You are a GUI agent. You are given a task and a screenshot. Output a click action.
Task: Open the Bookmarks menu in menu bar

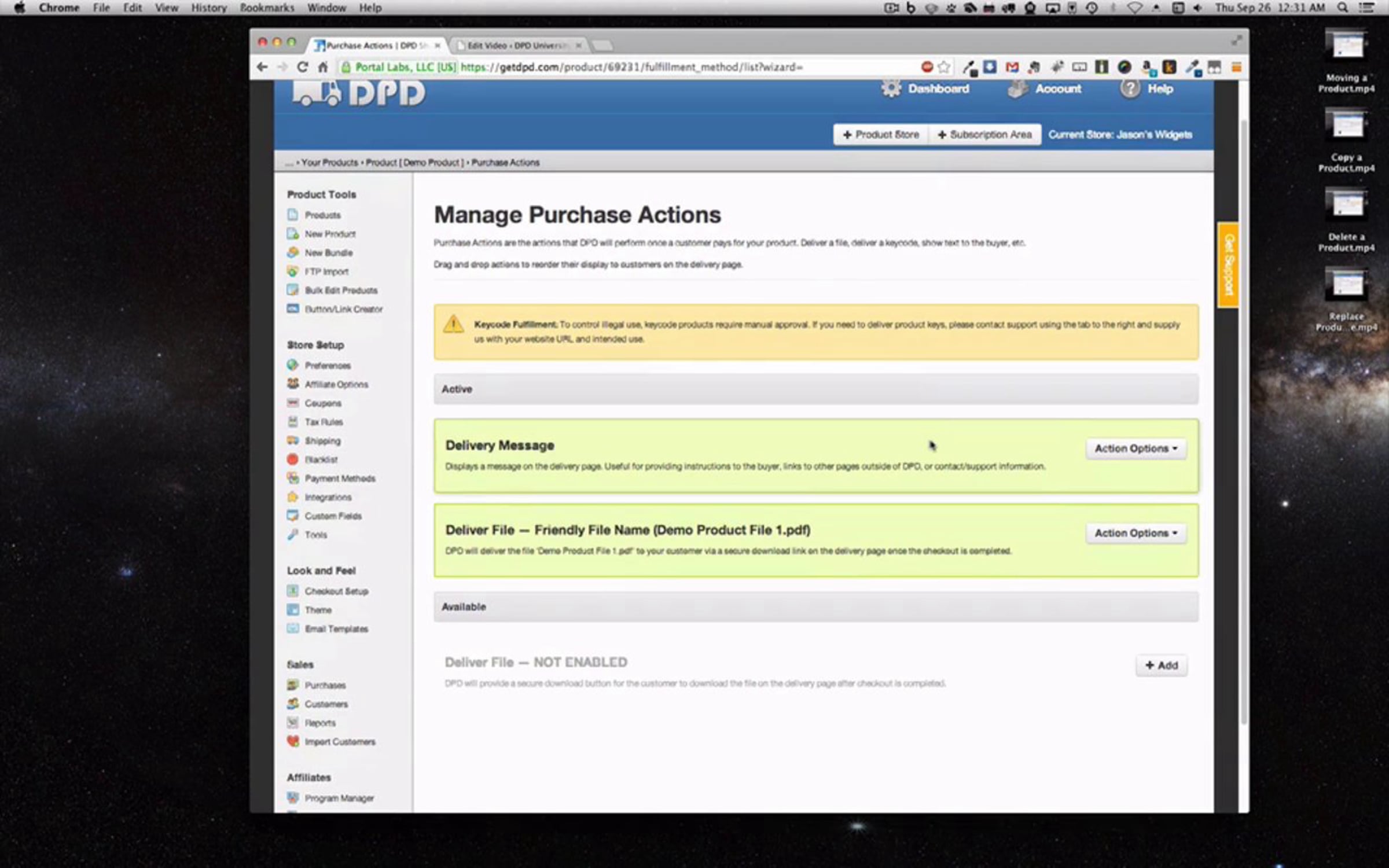coord(267,8)
